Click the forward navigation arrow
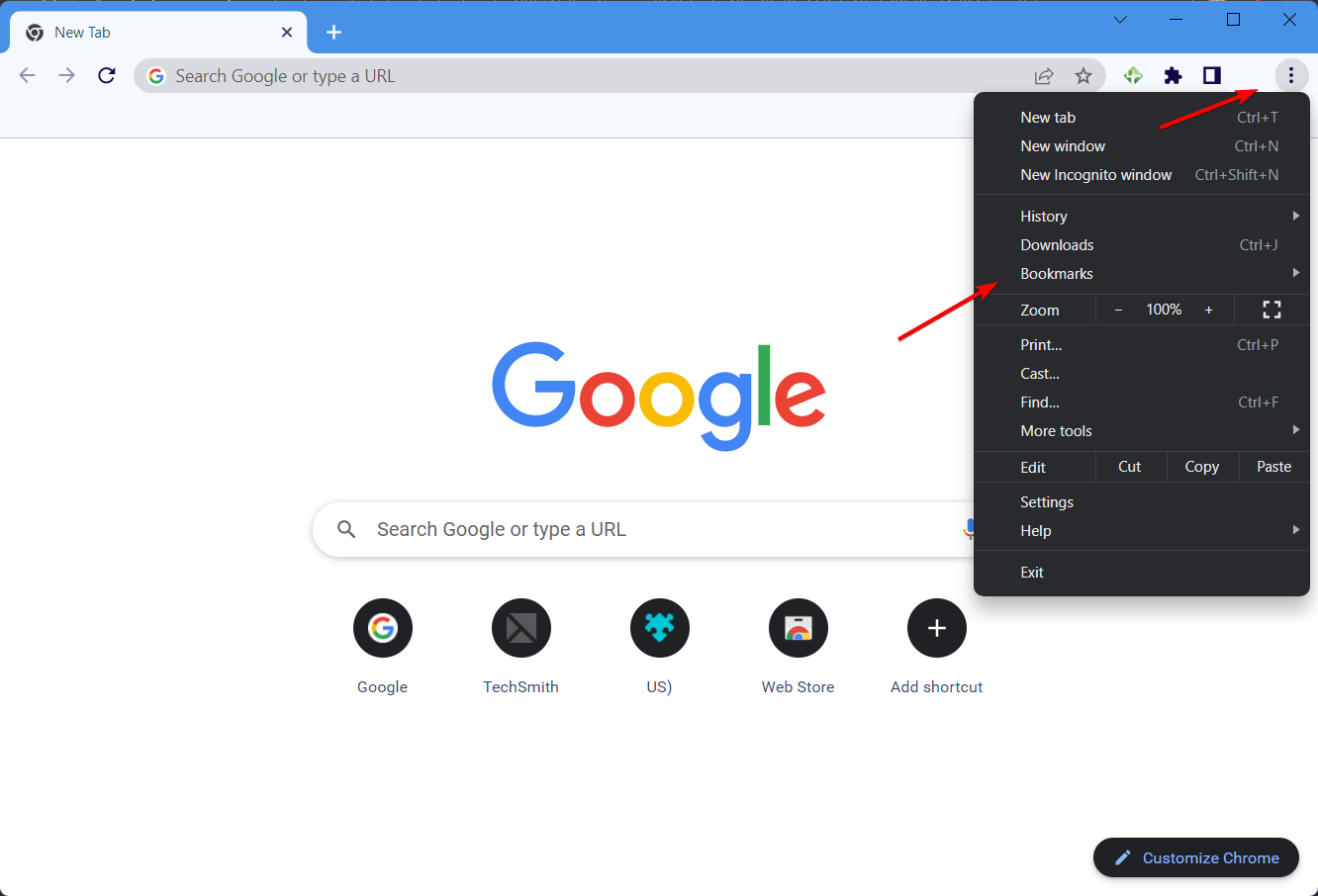 pyautogui.click(x=66, y=75)
